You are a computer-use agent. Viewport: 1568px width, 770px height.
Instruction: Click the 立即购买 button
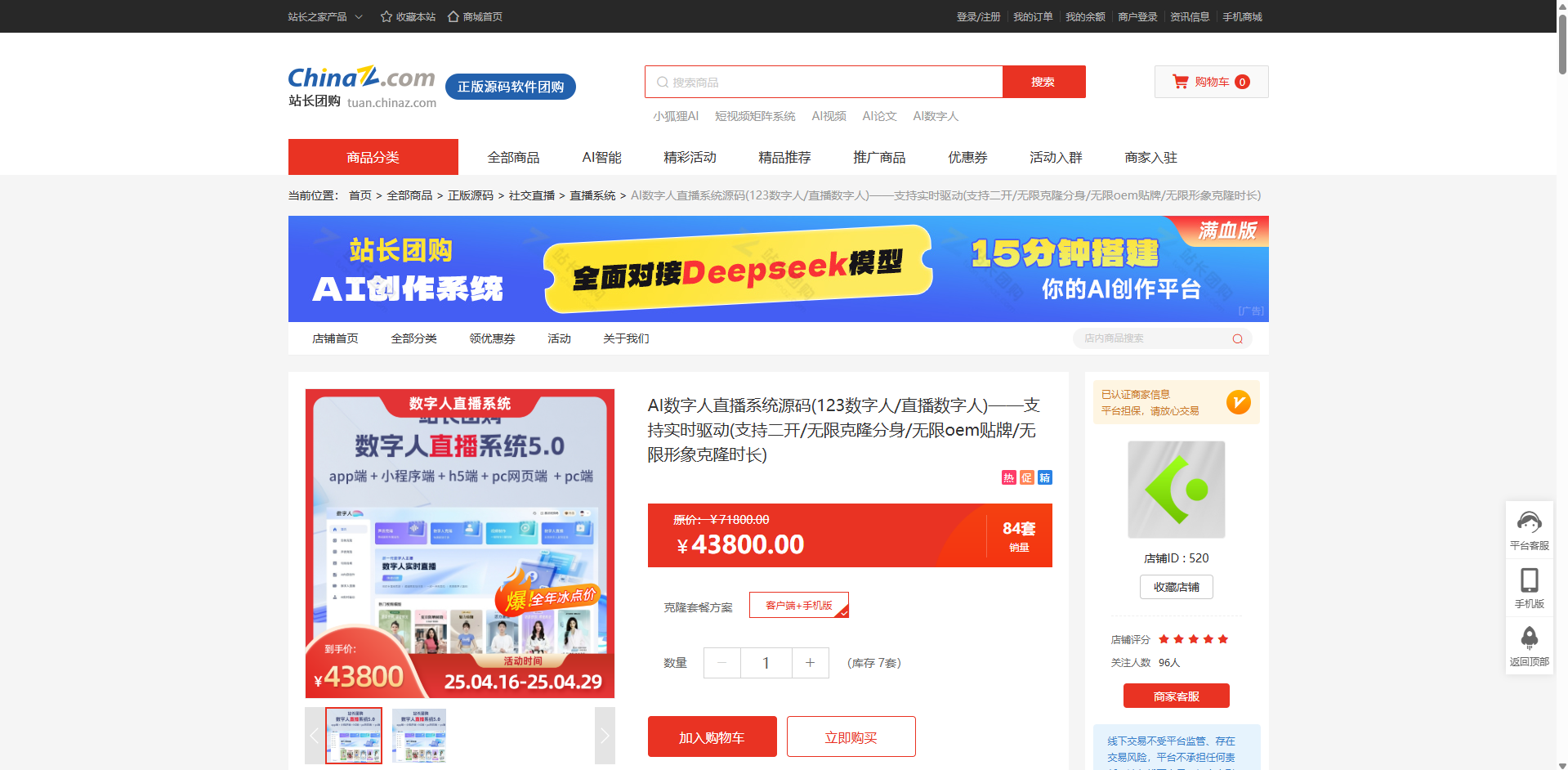tap(851, 737)
